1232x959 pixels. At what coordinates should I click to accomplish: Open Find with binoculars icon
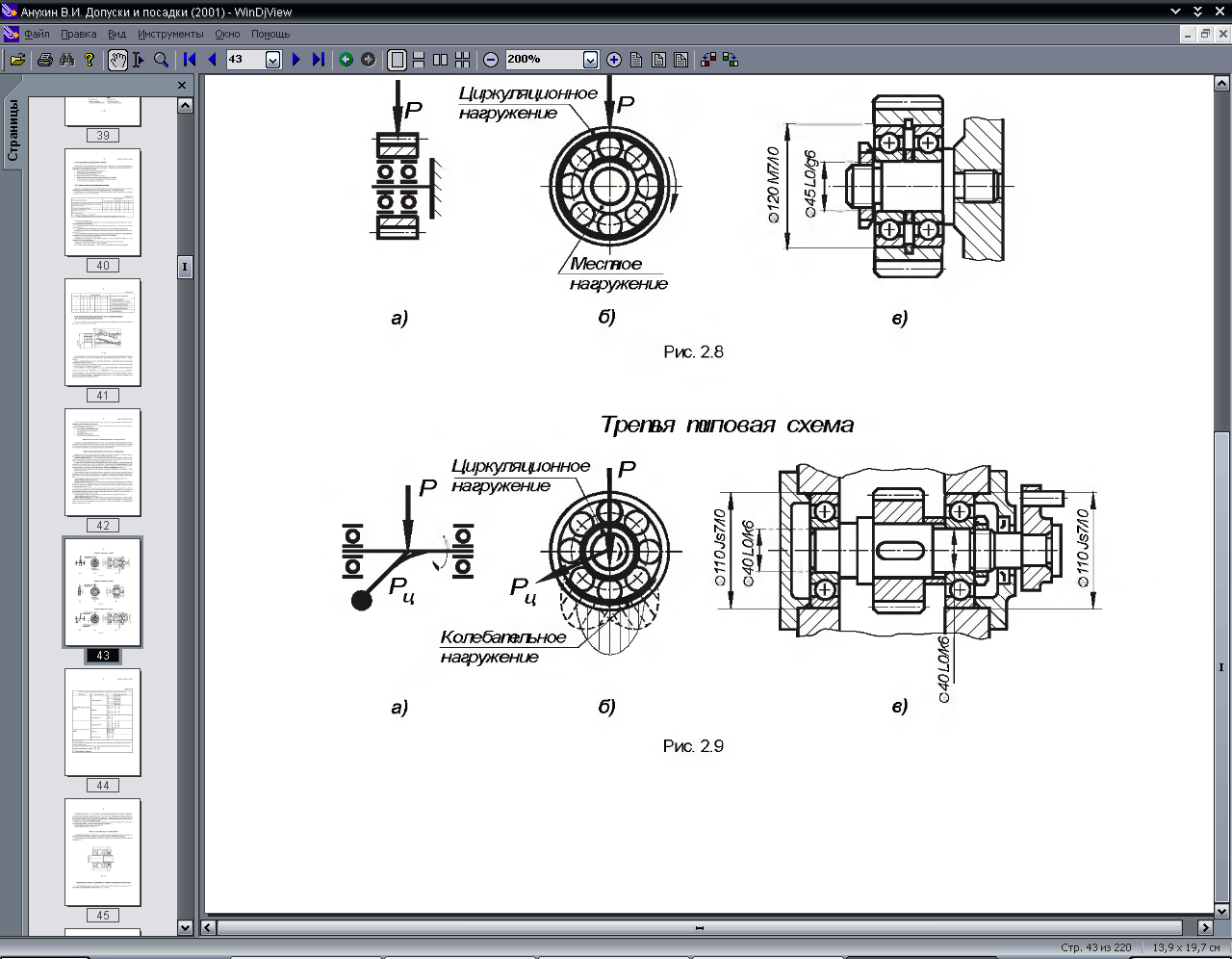(66, 60)
